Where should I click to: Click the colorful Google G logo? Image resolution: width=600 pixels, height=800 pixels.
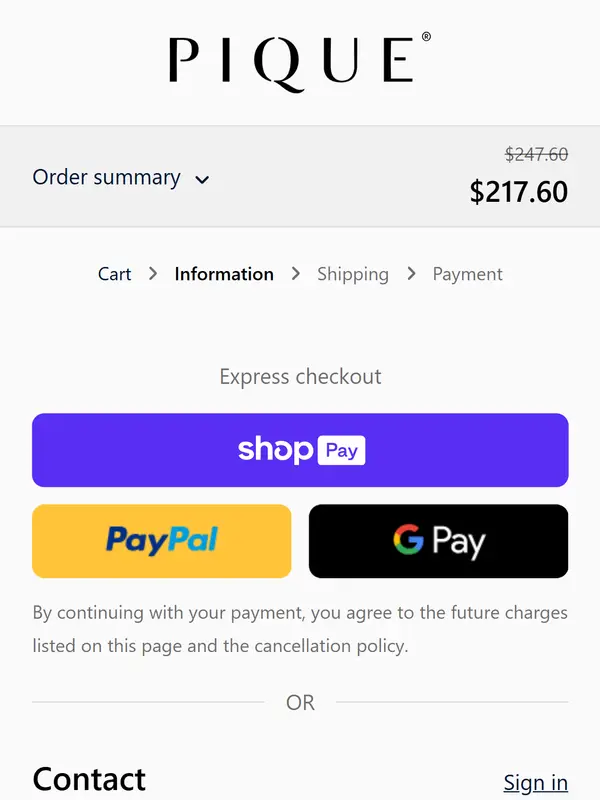(408, 540)
